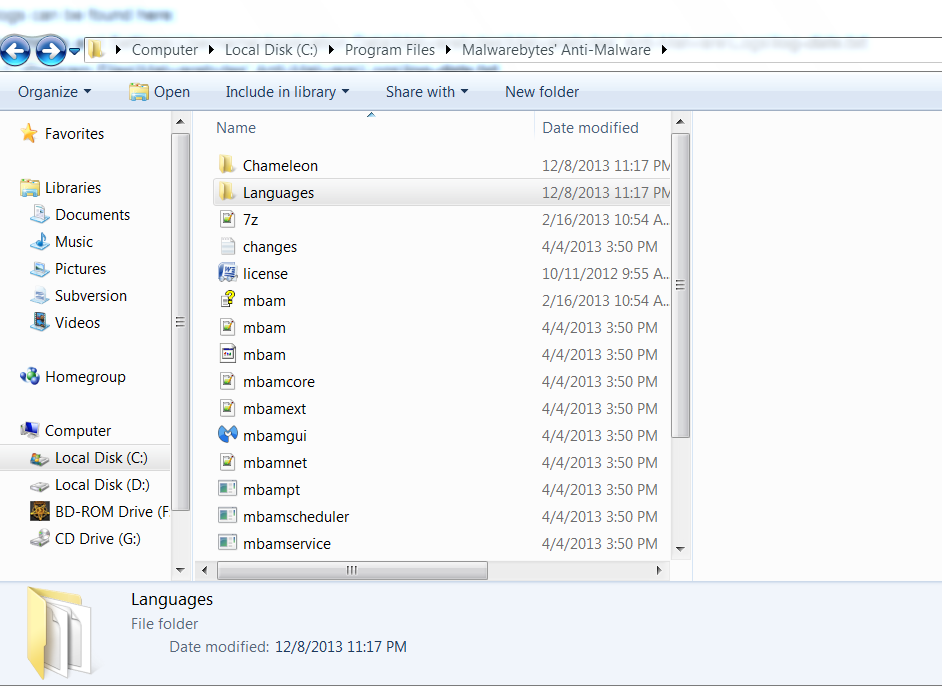The height and width of the screenshot is (688, 942).
Task: Select the Chameleon folder
Action: pyautogui.click(x=280, y=166)
